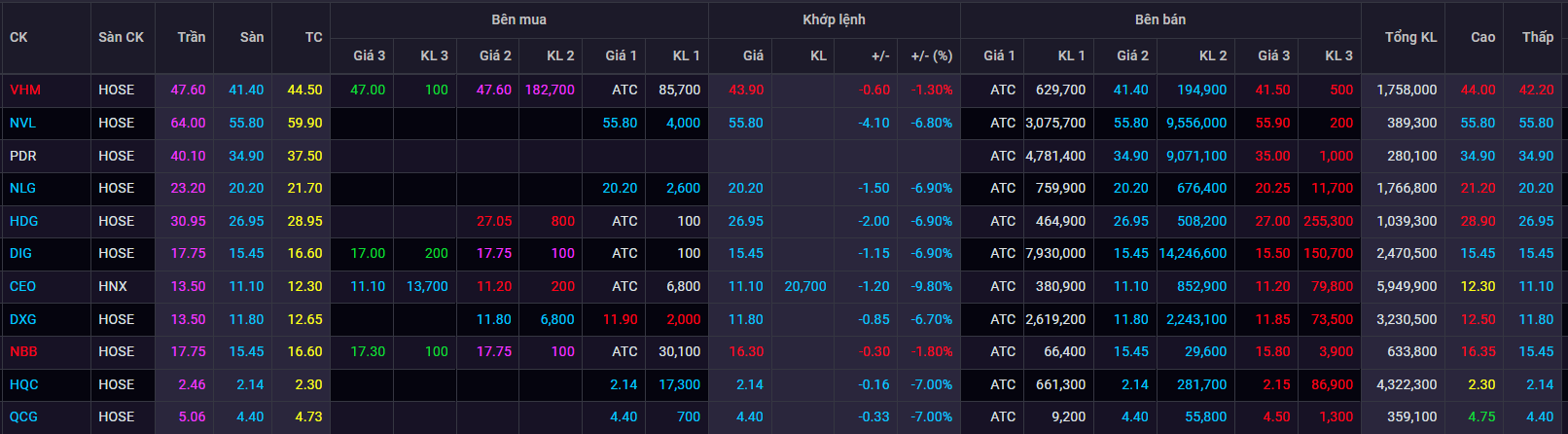This screenshot has height=434, width=1568.
Task: Sort by the Cao column header
Action: tap(1482, 37)
